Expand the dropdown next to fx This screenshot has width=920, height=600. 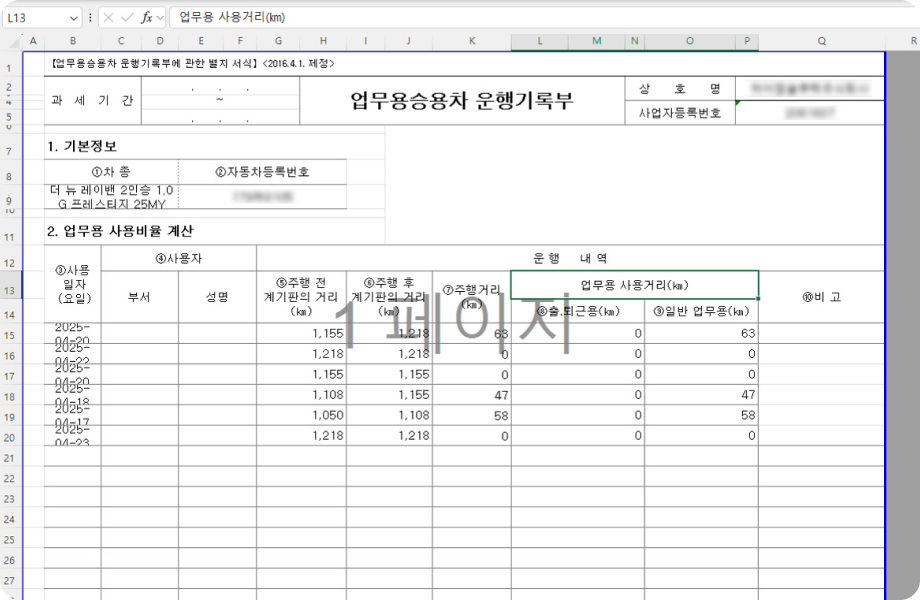click(x=160, y=18)
